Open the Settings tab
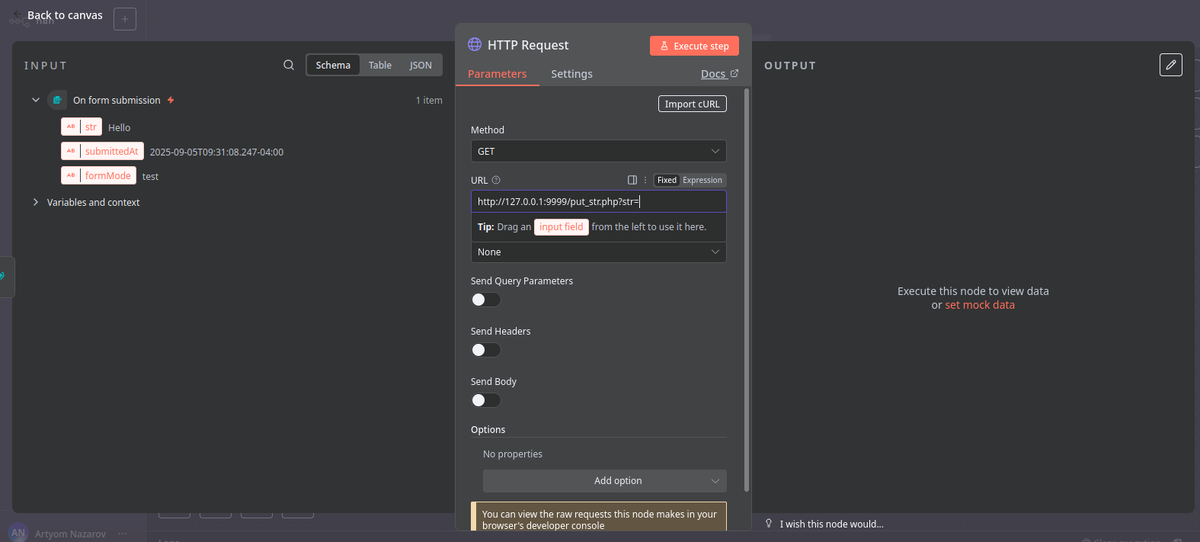Image resolution: width=1200 pixels, height=542 pixels. pyautogui.click(x=572, y=74)
